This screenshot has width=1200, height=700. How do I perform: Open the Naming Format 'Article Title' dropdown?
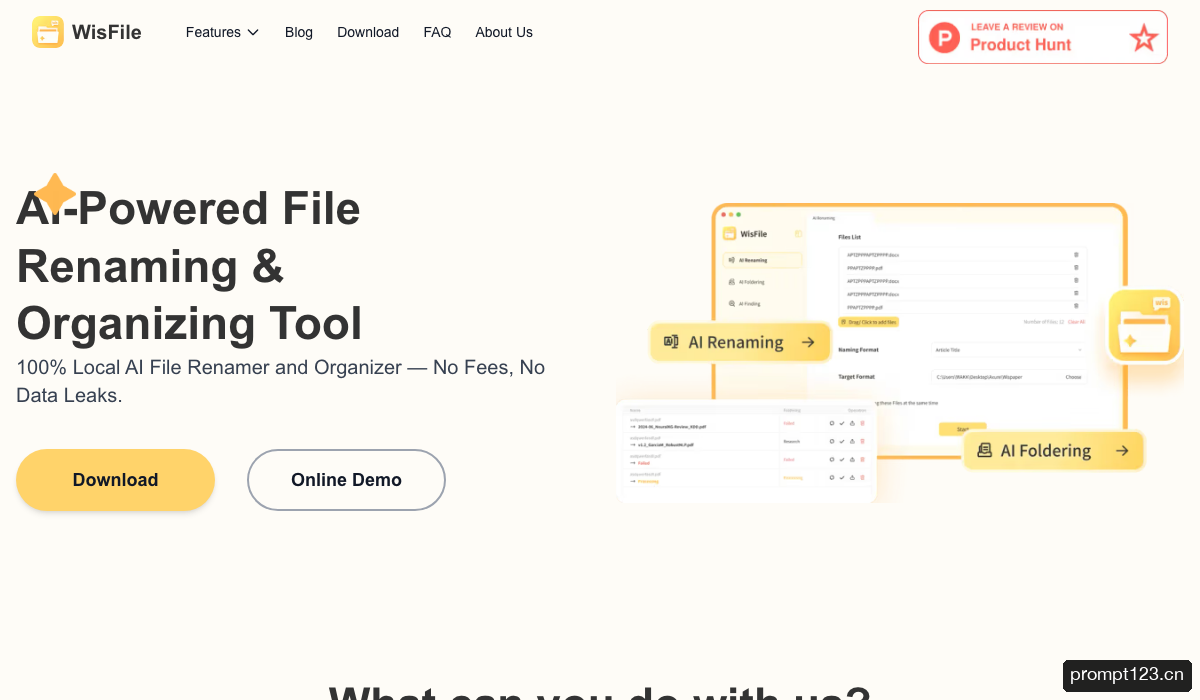click(x=1008, y=350)
